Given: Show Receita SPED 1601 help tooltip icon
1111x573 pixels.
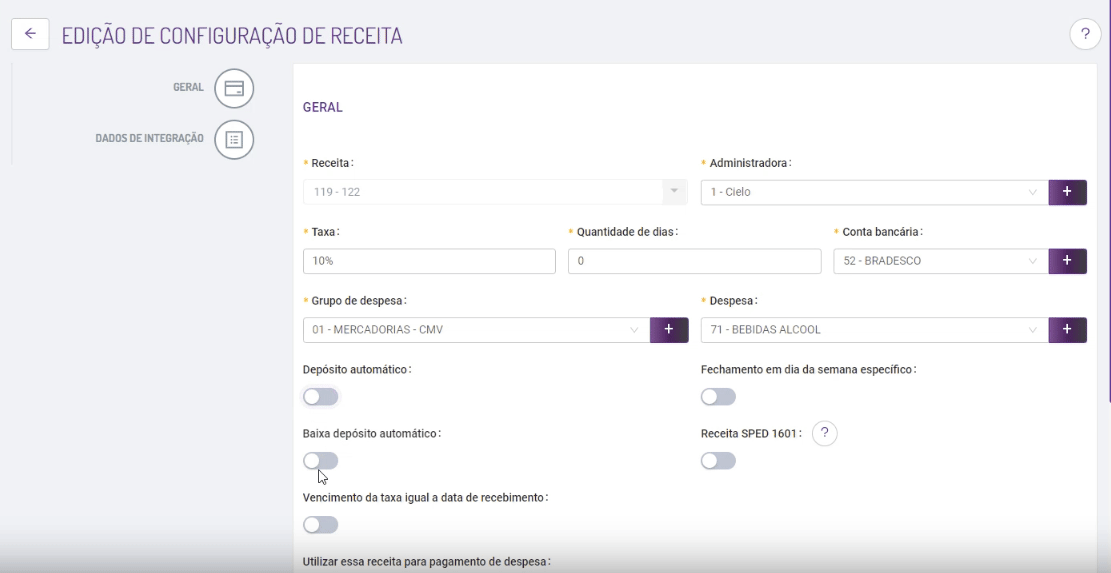Looking at the screenshot, I should click(x=824, y=434).
